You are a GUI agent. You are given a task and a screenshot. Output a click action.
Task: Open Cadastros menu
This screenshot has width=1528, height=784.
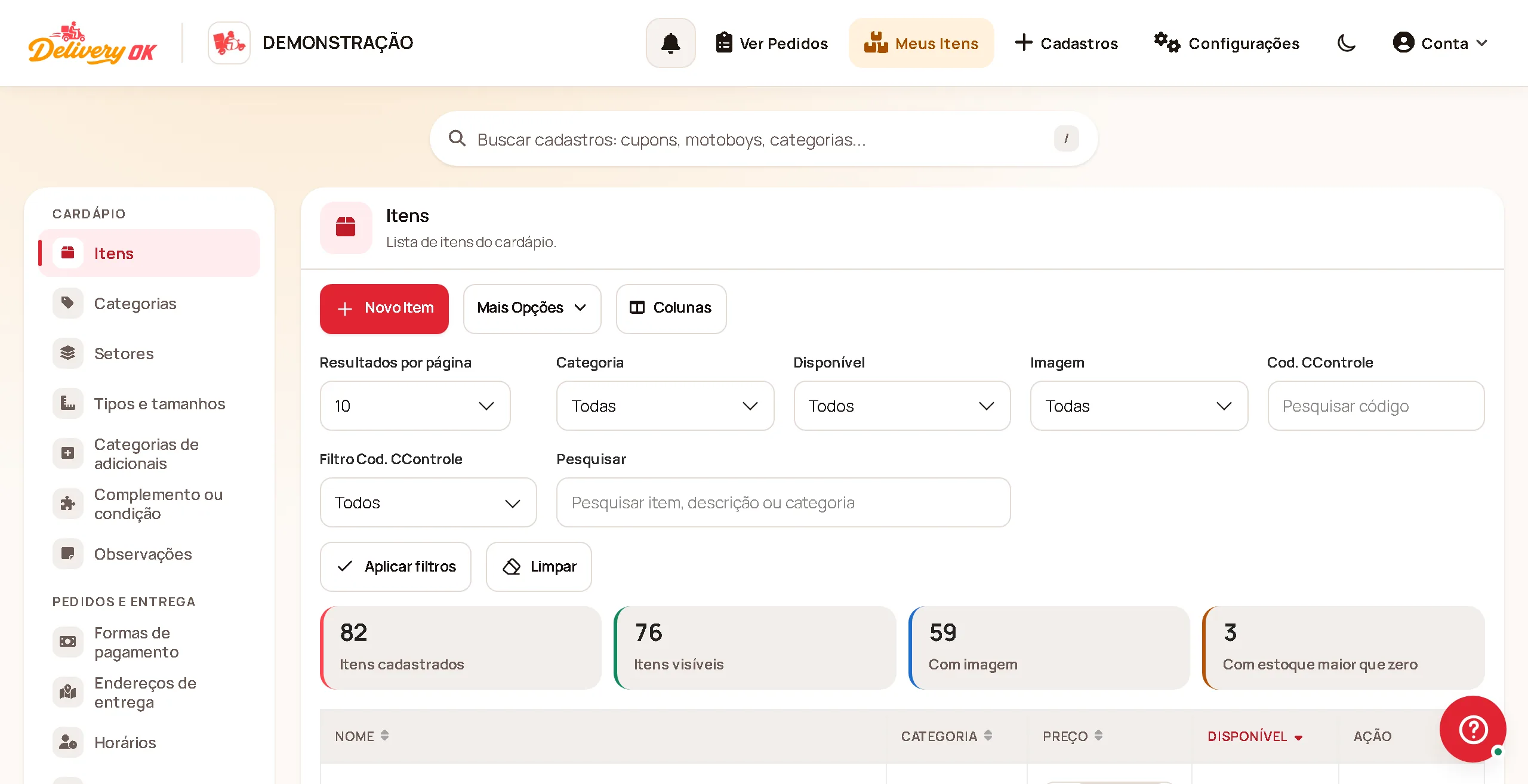[x=1067, y=43]
